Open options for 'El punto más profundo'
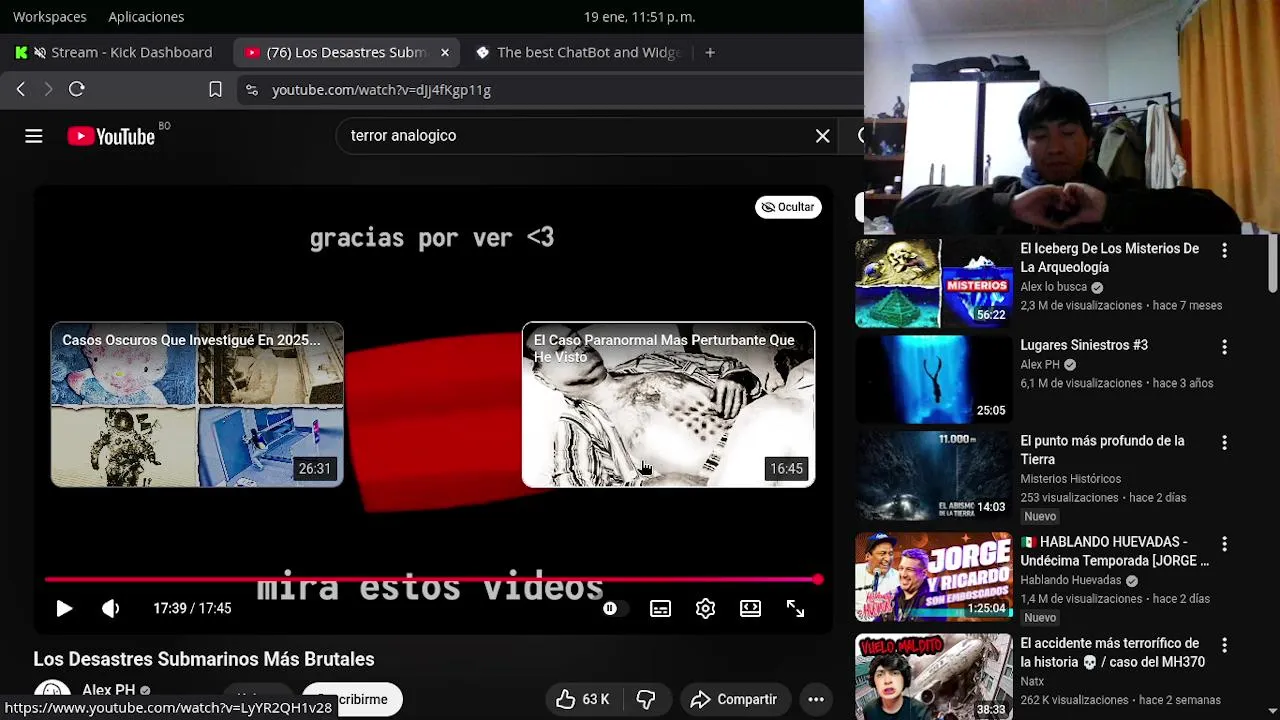1280x720 pixels. click(x=1224, y=442)
